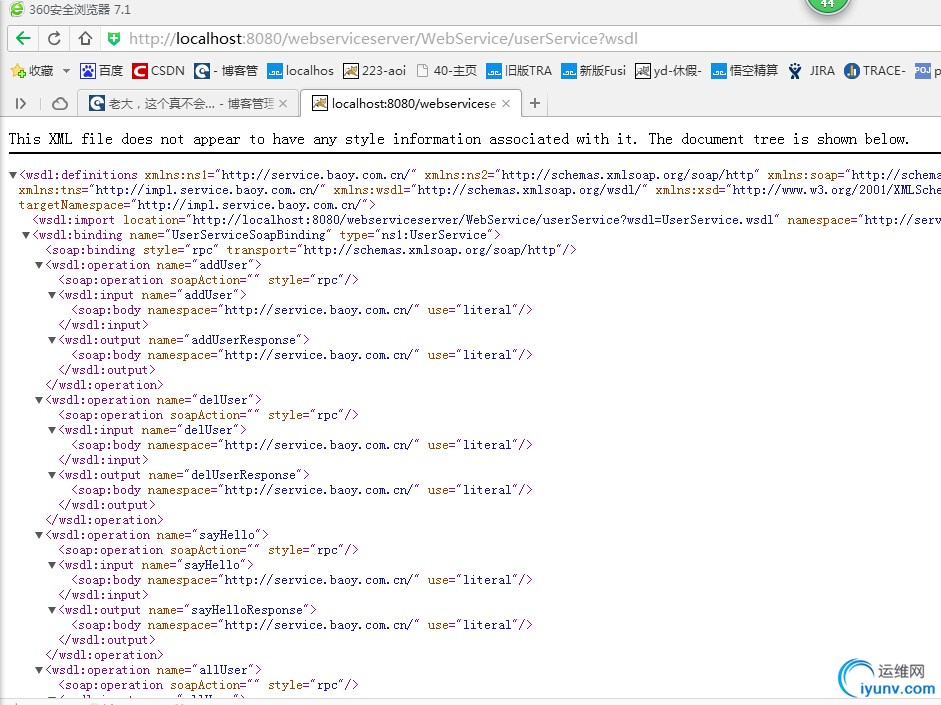
Task: Open the 新版Fusi bookmark
Action: point(594,71)
